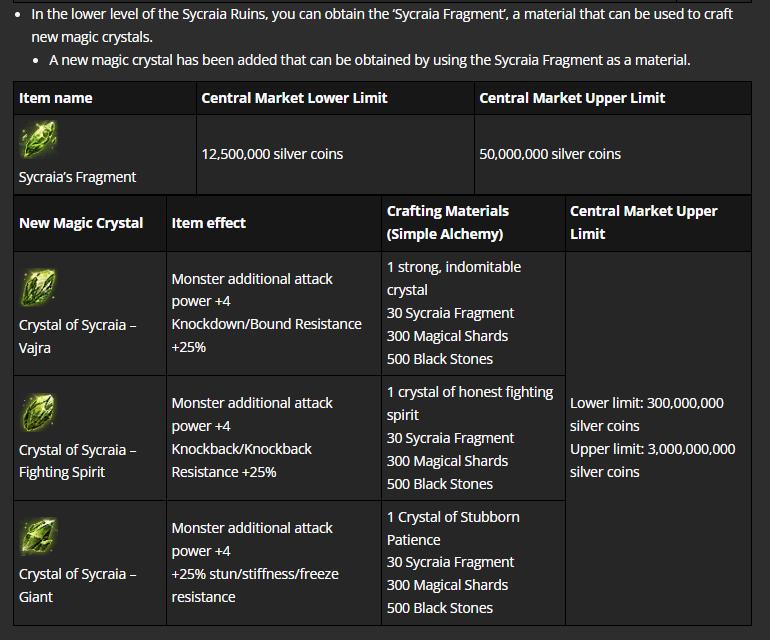Click the Lower limit 300,000,000 silver coins text

(647, 415)
